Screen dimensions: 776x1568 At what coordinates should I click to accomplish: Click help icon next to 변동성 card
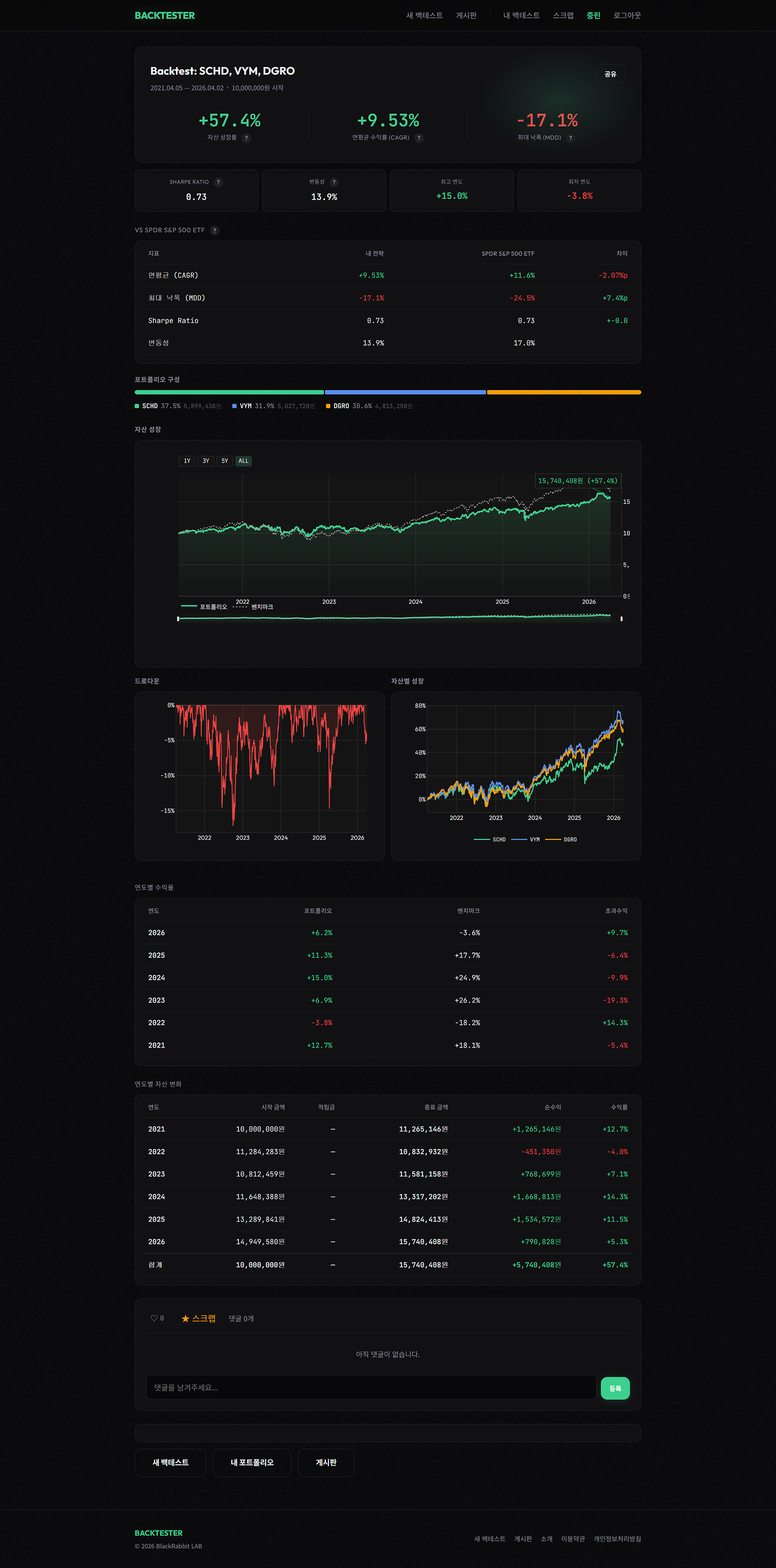click(333, 182)
